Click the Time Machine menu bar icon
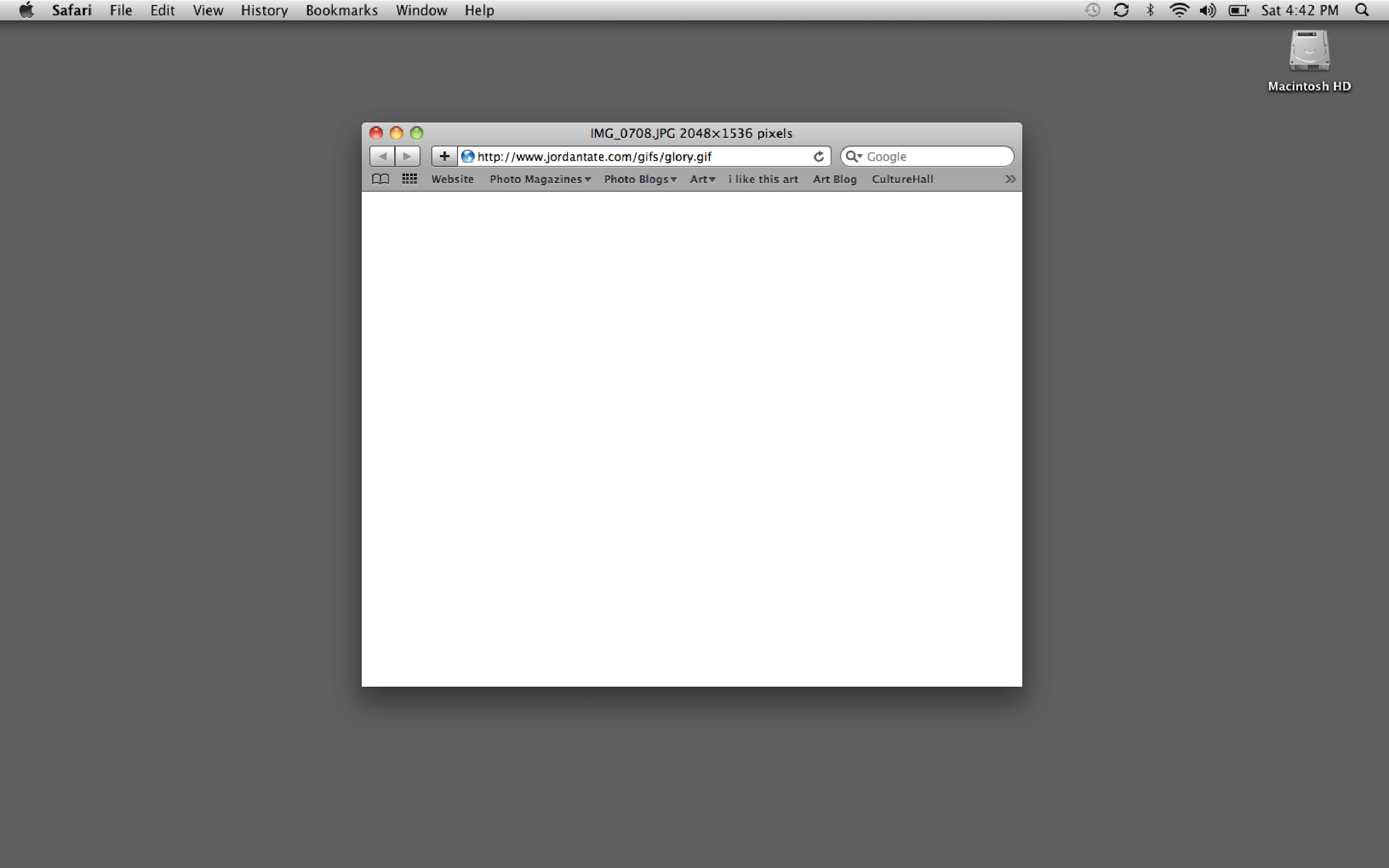 tap(1091, 10)
